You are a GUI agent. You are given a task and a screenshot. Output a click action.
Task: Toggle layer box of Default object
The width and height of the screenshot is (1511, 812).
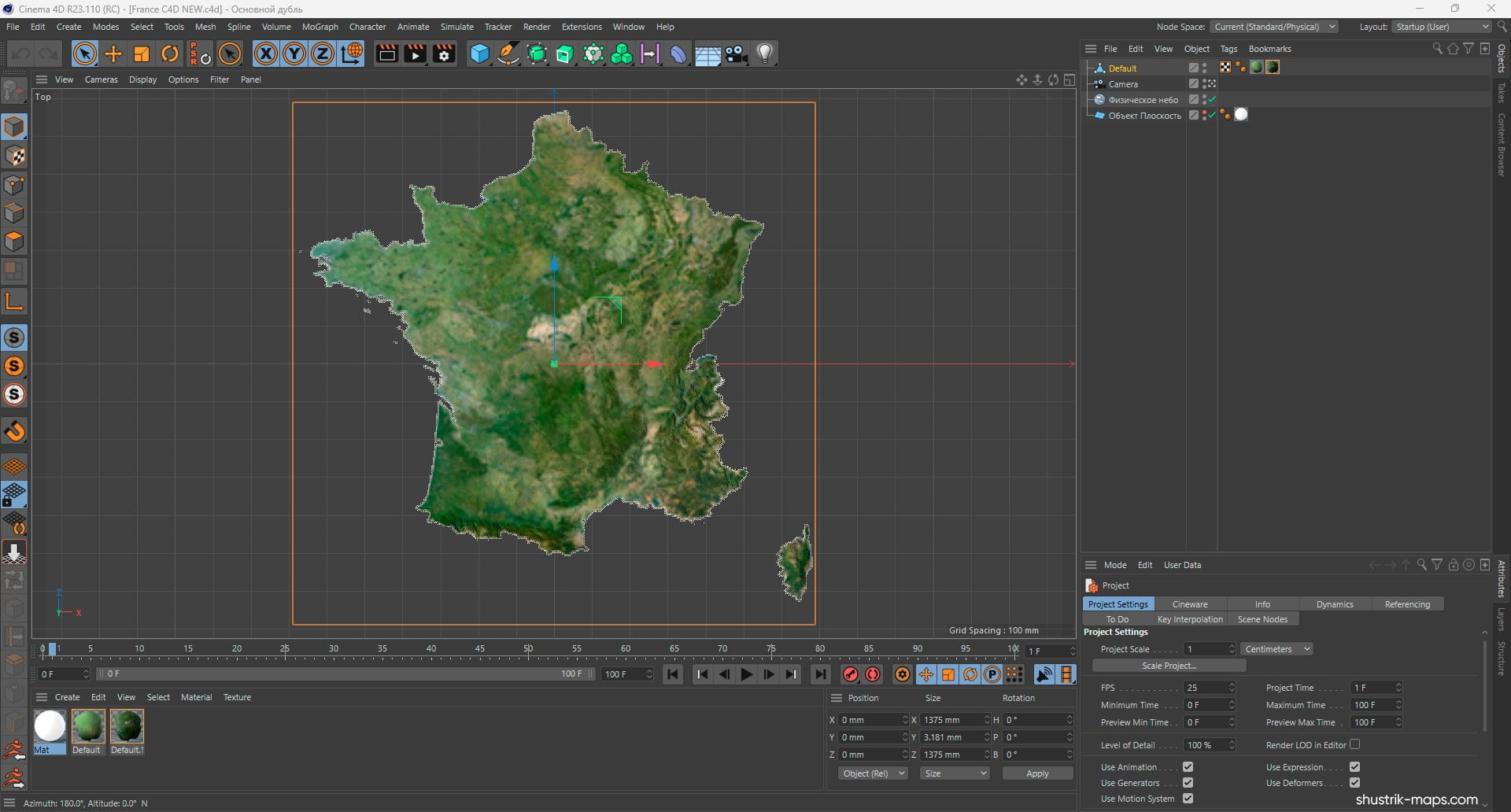tap(1194, 68)
